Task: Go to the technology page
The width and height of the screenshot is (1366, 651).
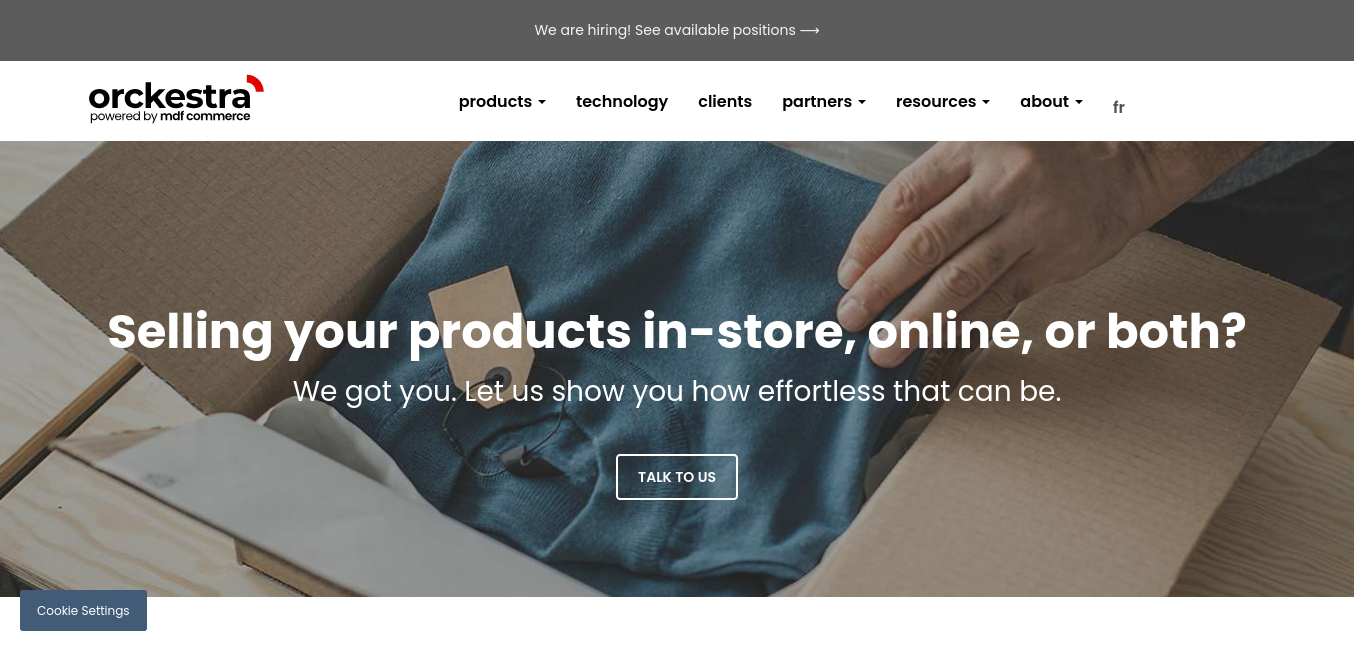Action: coord(622,101)
